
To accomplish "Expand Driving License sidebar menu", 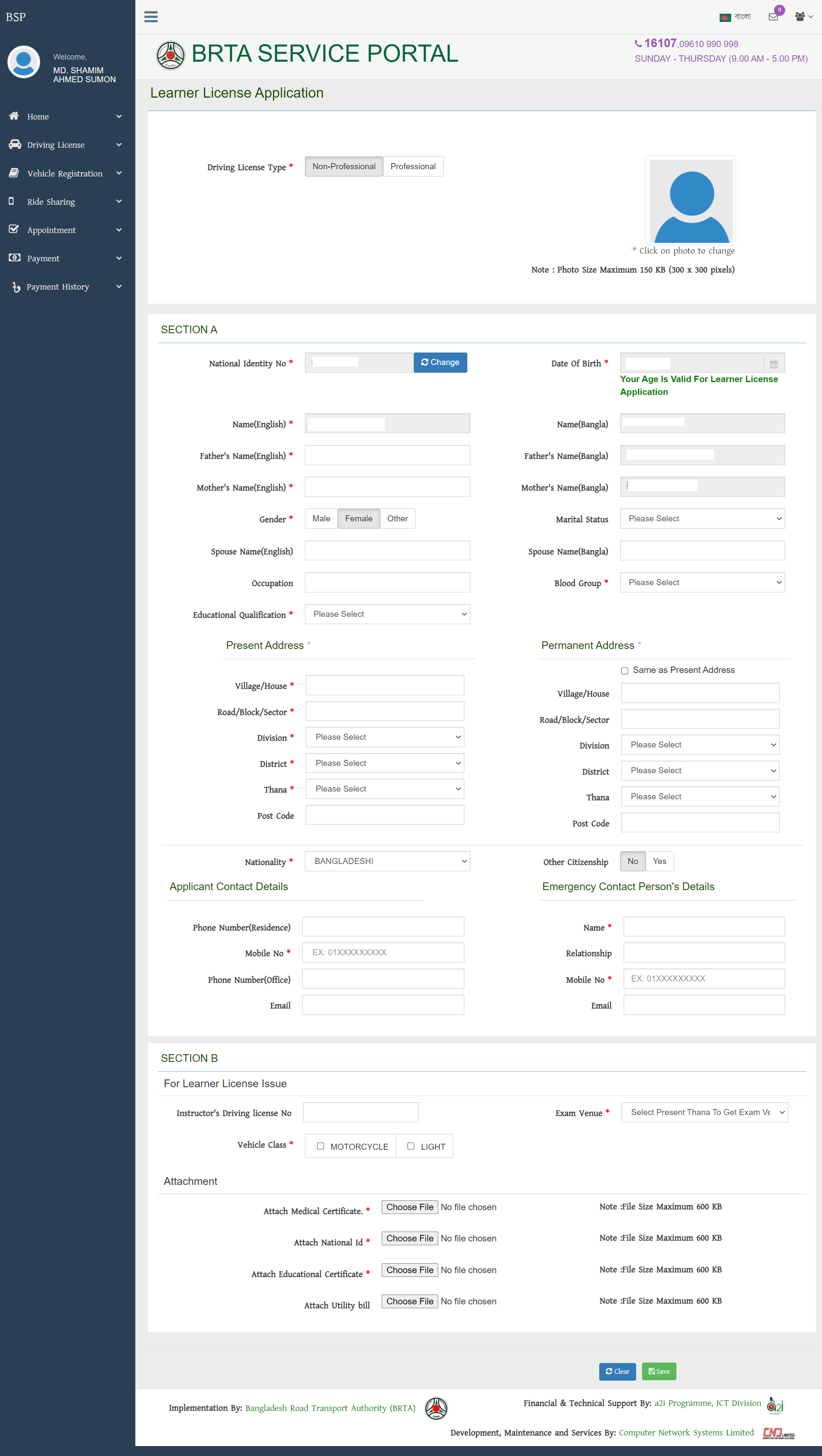I will [119, 145].
